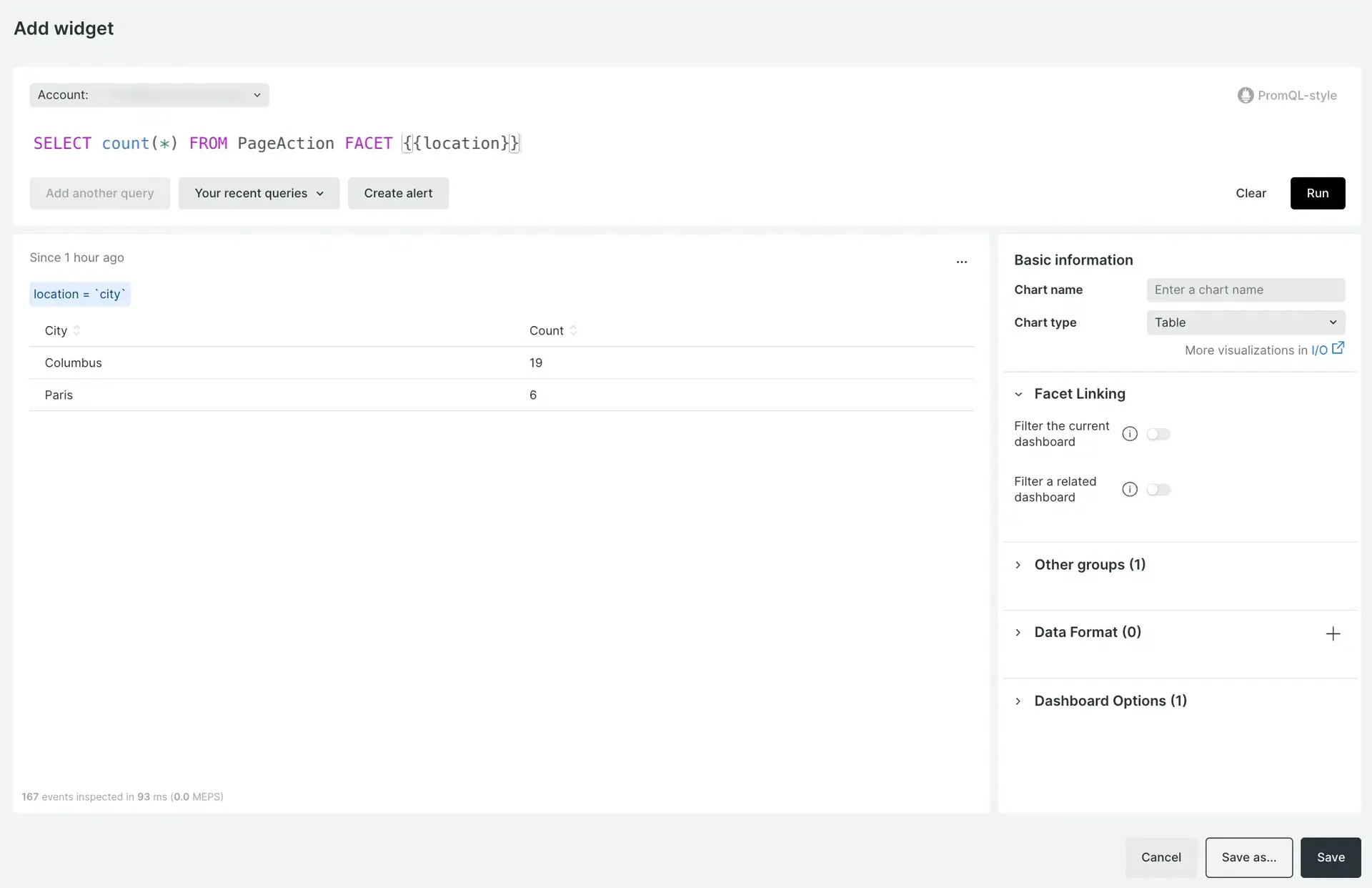This screenshot has width=1372, height=888.
Task: Click the Count column sort arrows
Action: 573,330
